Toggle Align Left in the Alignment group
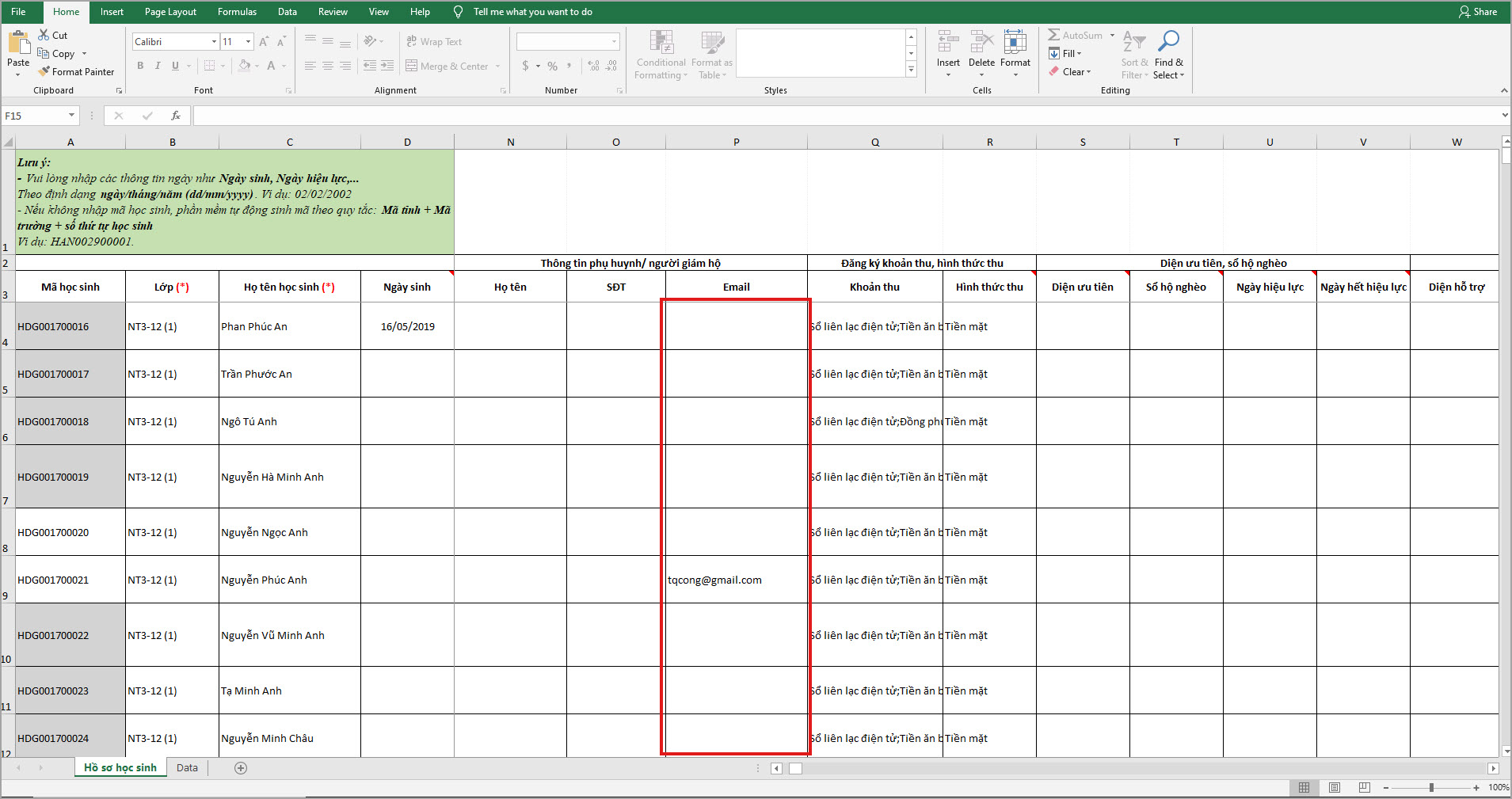1512x799 pixels. tap(310, 66)
